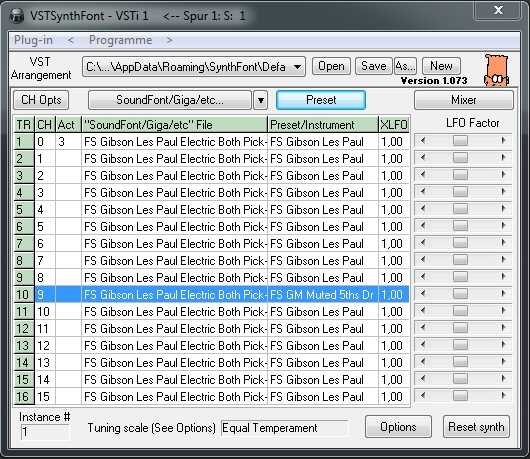The image size is (530, 459).
Task: Click the Save arrangement button
Action: 374,66
